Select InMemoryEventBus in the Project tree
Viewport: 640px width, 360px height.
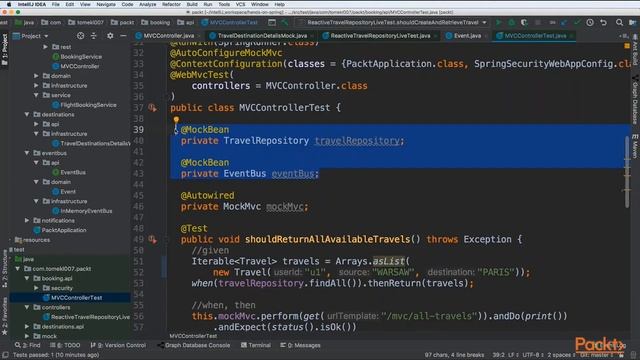(x=86, y=211)
